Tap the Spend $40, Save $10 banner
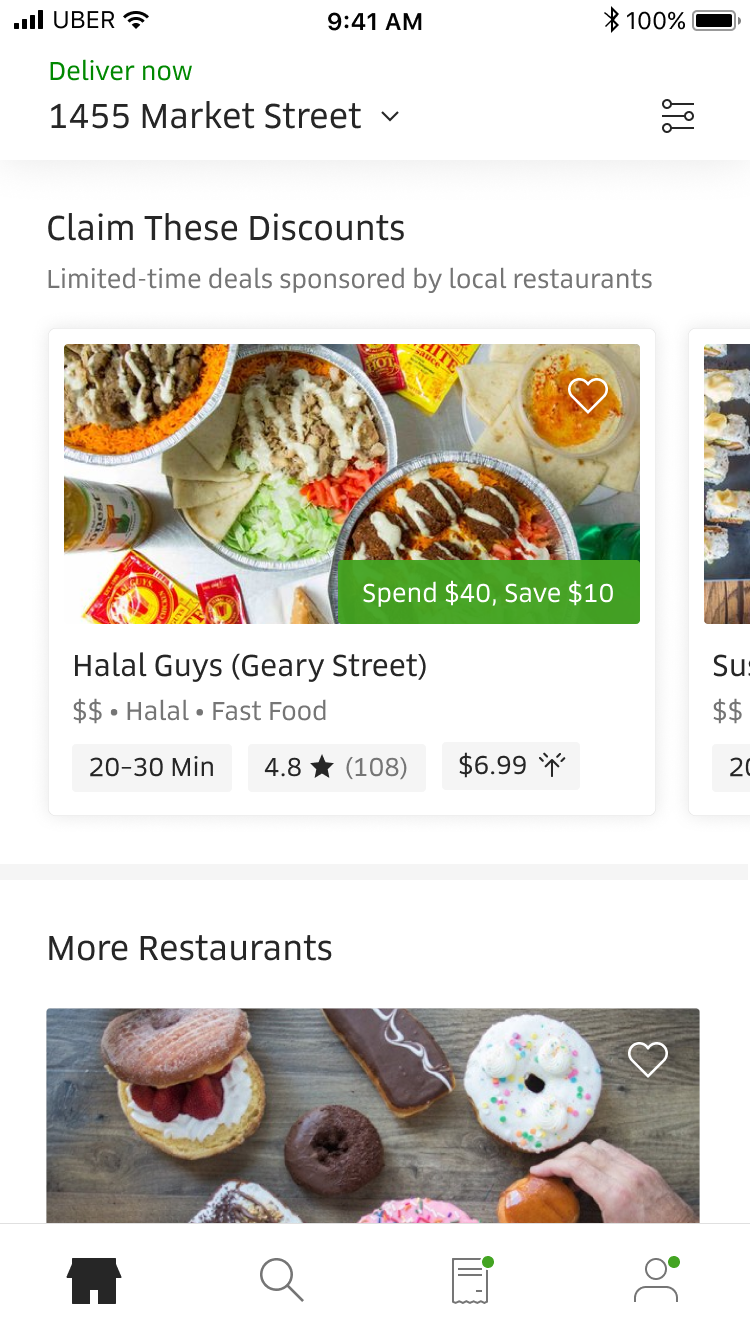 pos(488,593)
